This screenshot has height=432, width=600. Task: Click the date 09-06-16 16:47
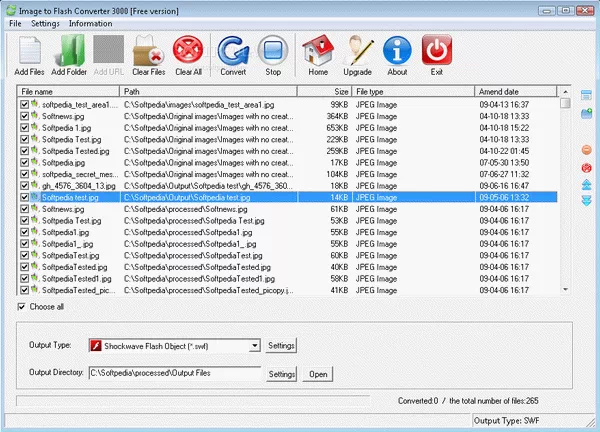[504, 186]
